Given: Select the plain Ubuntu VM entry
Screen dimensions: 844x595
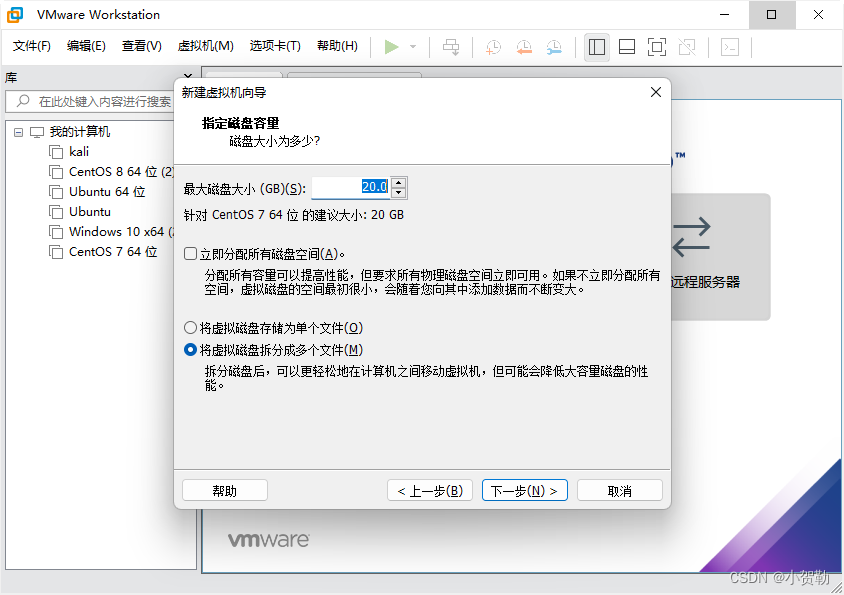Looking at the screenshot, I should pos(90,212).
